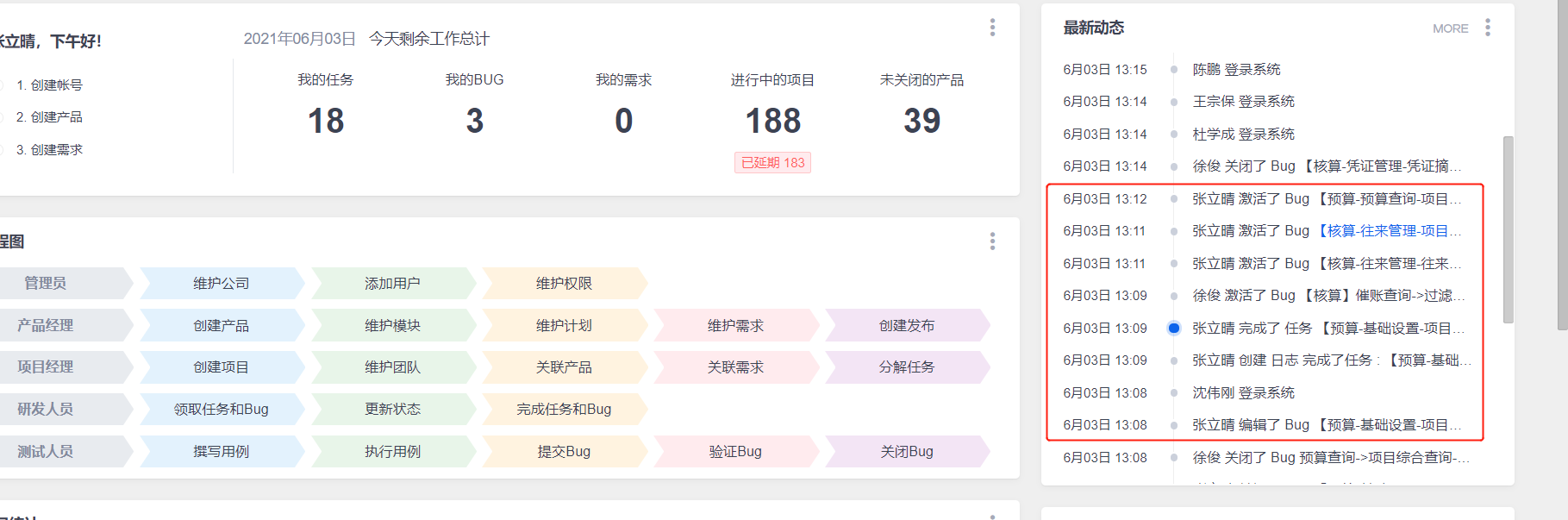The height and width of the screenshot is (520, 1568).
Task: Open the flowchart panel three-dot menu
Action: (992, 241)
